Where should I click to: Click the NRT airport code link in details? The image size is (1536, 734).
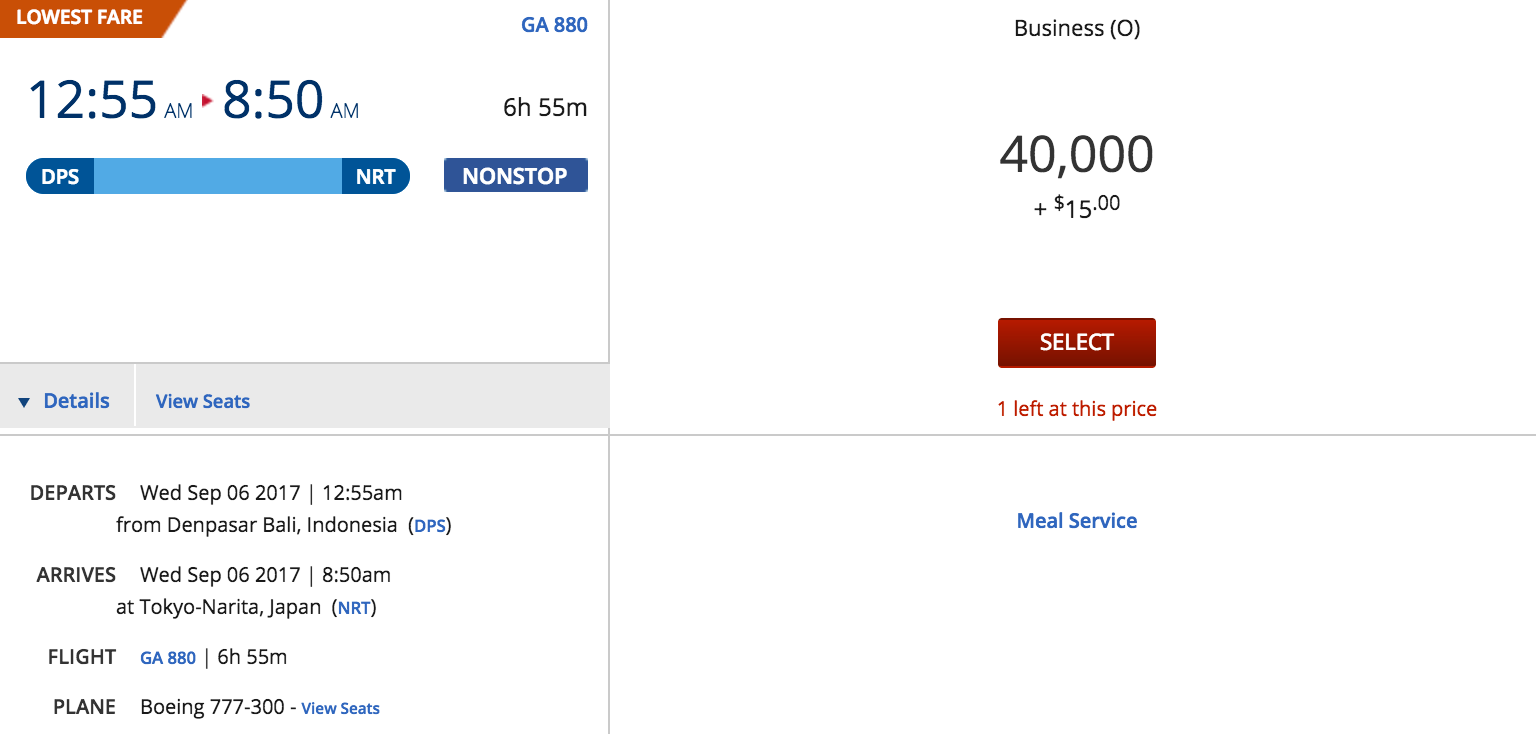pos(354,607)
